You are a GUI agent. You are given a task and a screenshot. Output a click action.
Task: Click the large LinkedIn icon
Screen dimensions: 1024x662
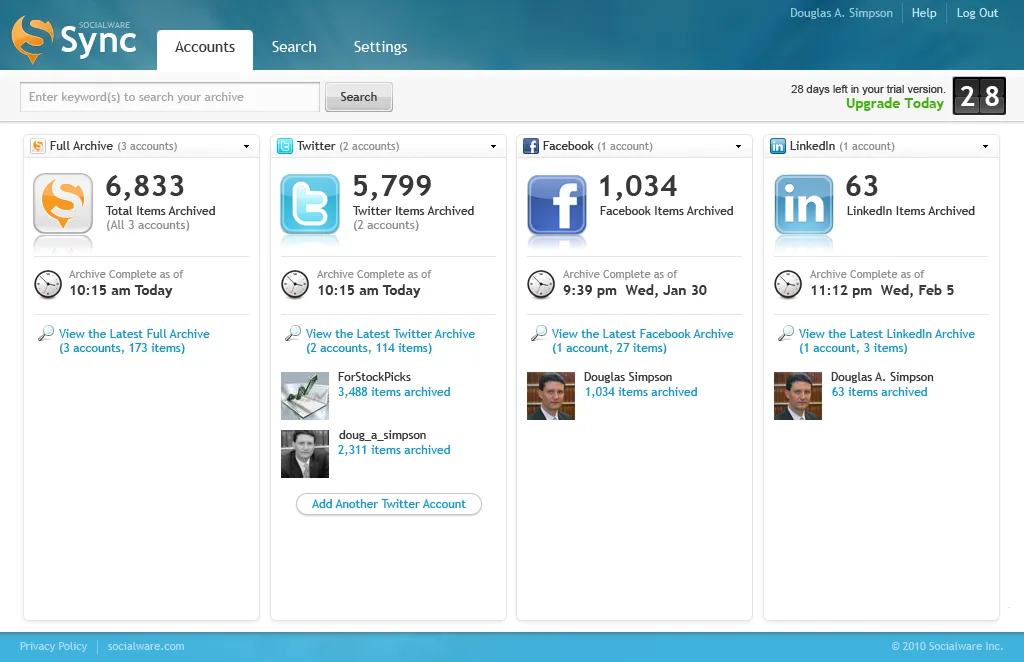click(804, 204)
